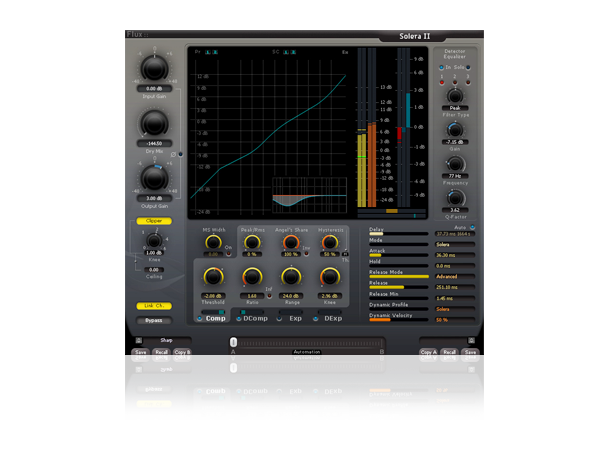Toggle the MS Width On LED
610x450 pixels.
pyautogui.click(x=229, y=254)
